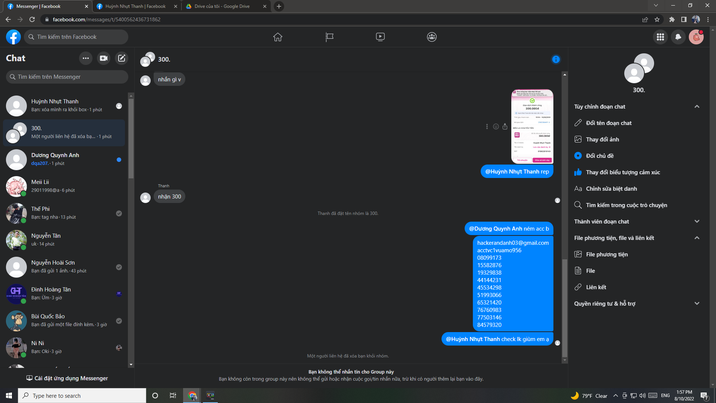
Task: Click Cài đặt ứng dụng Messenger link
Action: click(70, 378)
